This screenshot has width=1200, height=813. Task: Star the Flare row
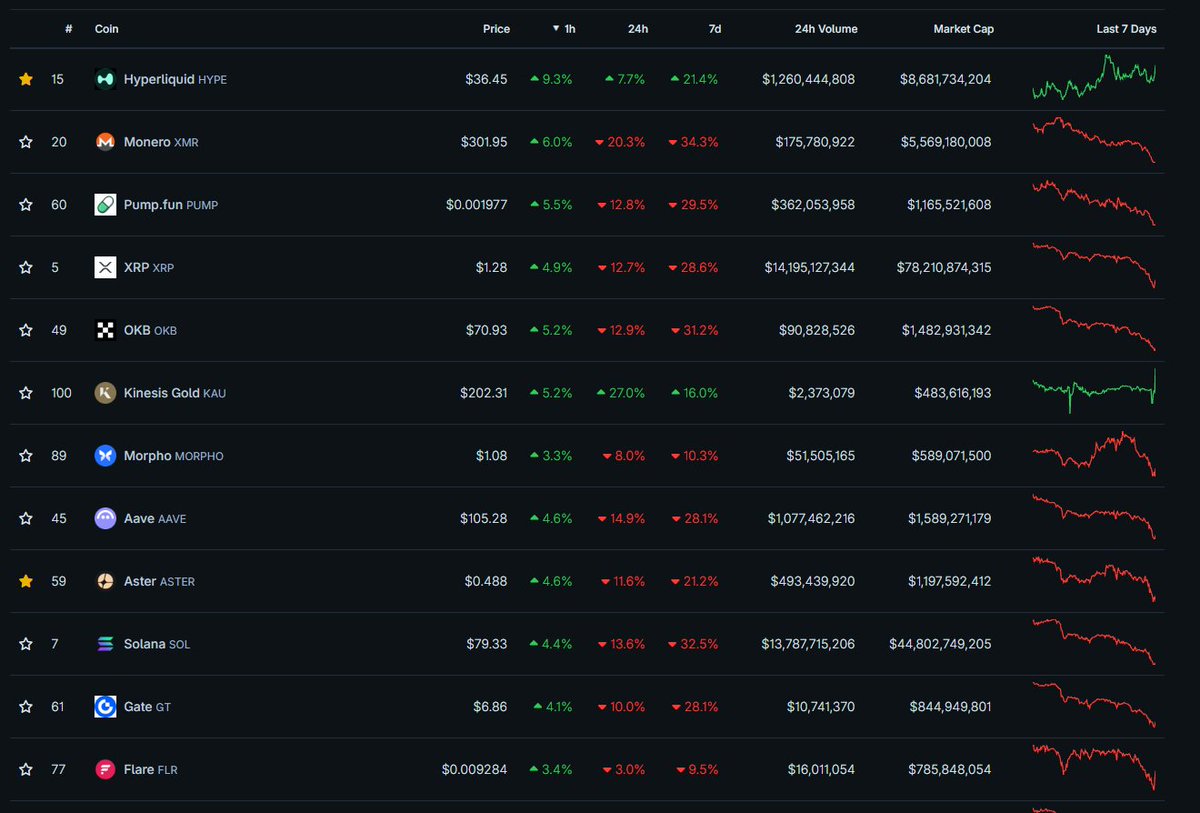click(26, 769)
